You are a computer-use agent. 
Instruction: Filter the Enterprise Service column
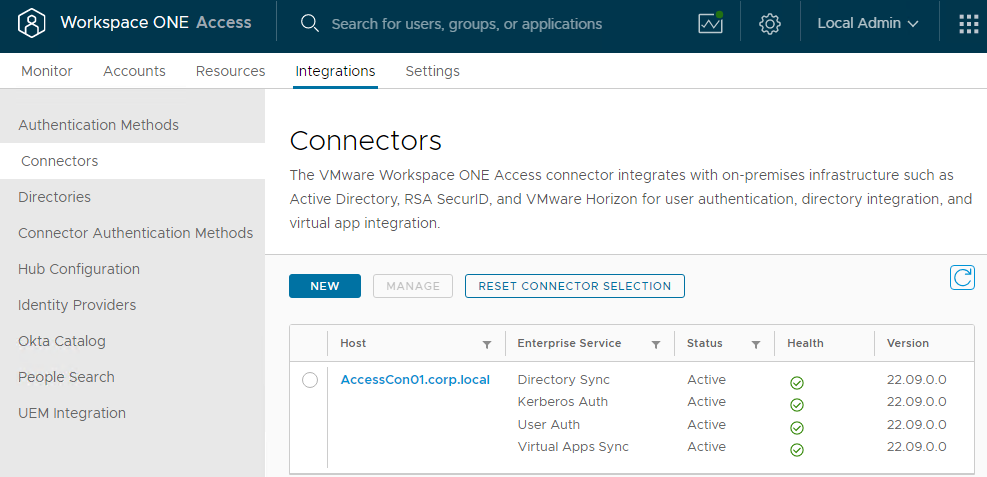[656, 344]
